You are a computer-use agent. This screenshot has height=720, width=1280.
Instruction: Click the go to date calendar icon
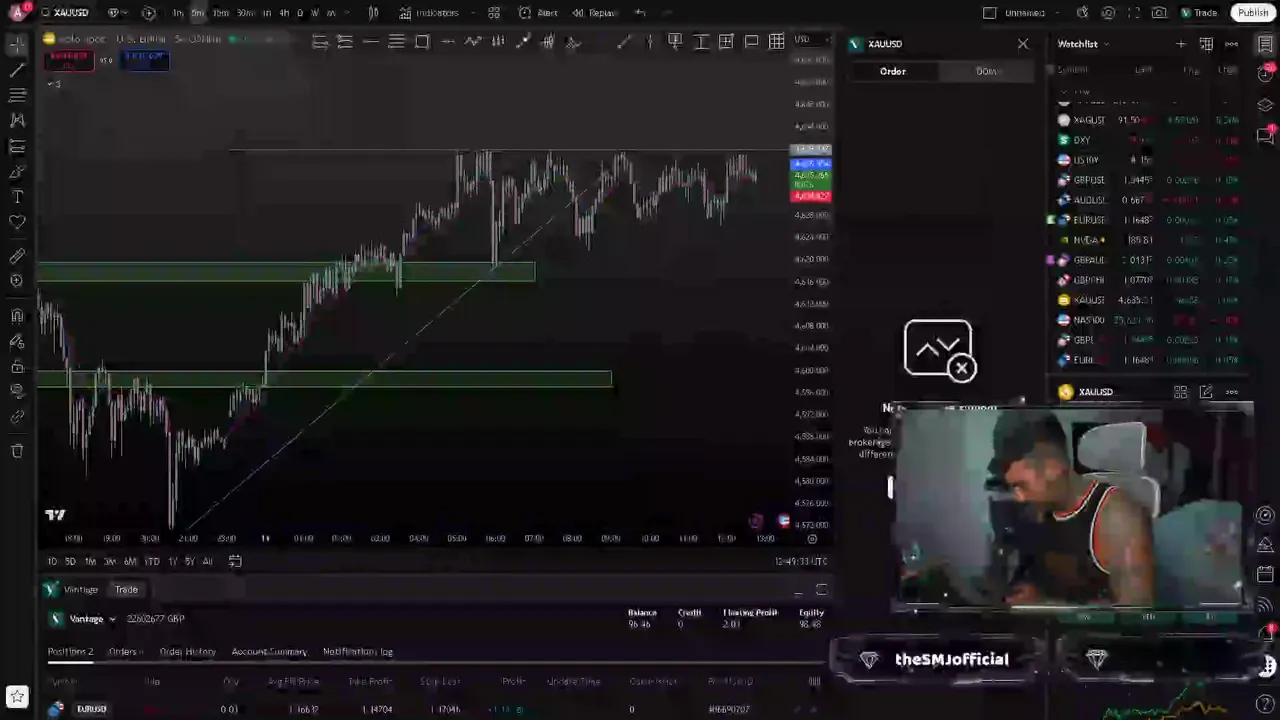point(235,561)
